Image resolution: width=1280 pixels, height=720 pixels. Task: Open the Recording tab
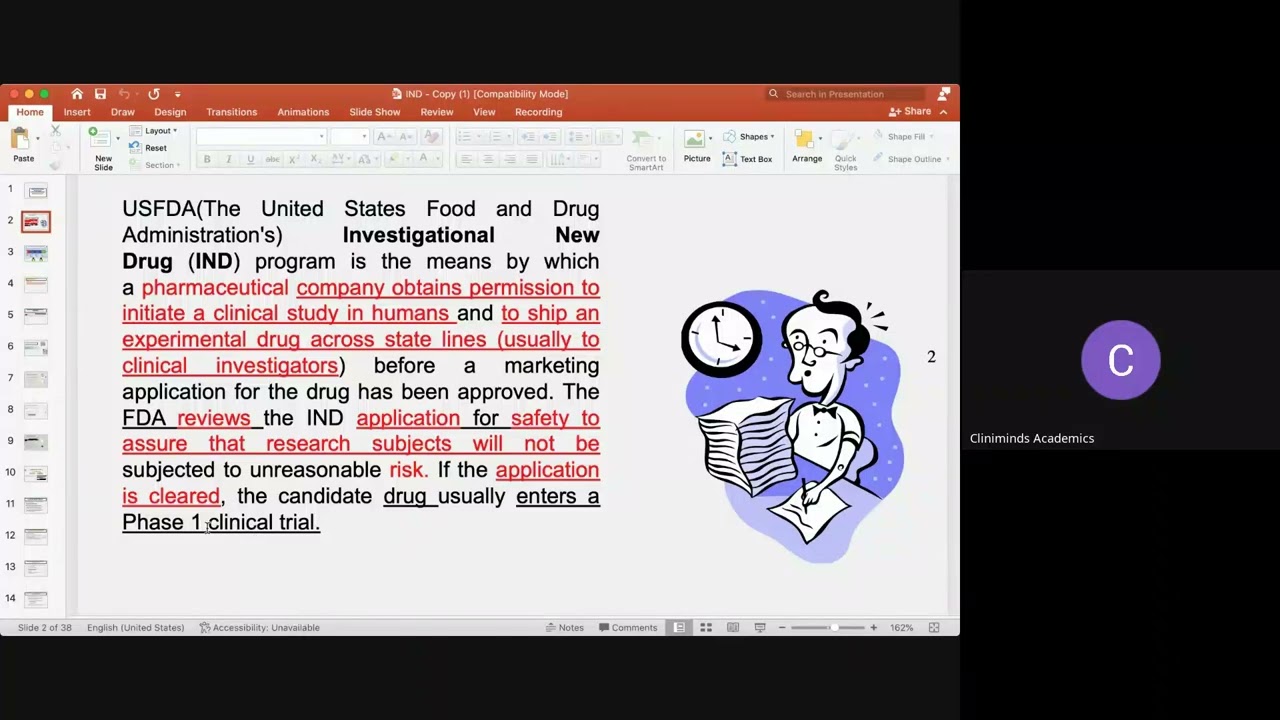538,112
